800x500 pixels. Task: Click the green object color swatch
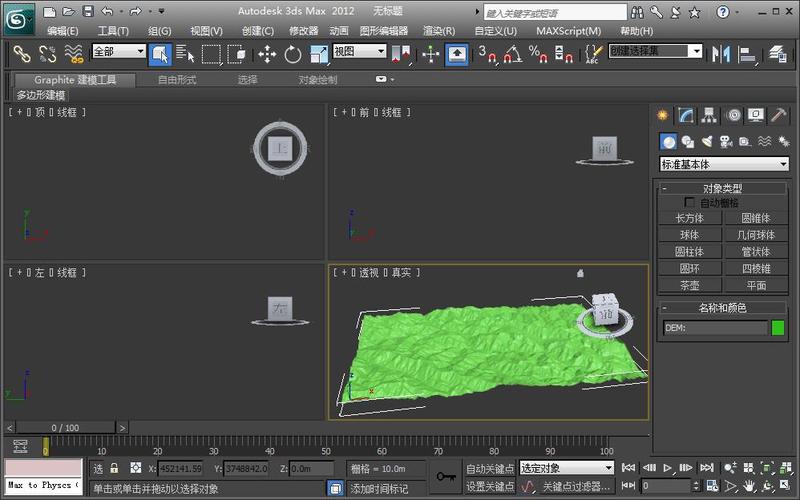778,328
